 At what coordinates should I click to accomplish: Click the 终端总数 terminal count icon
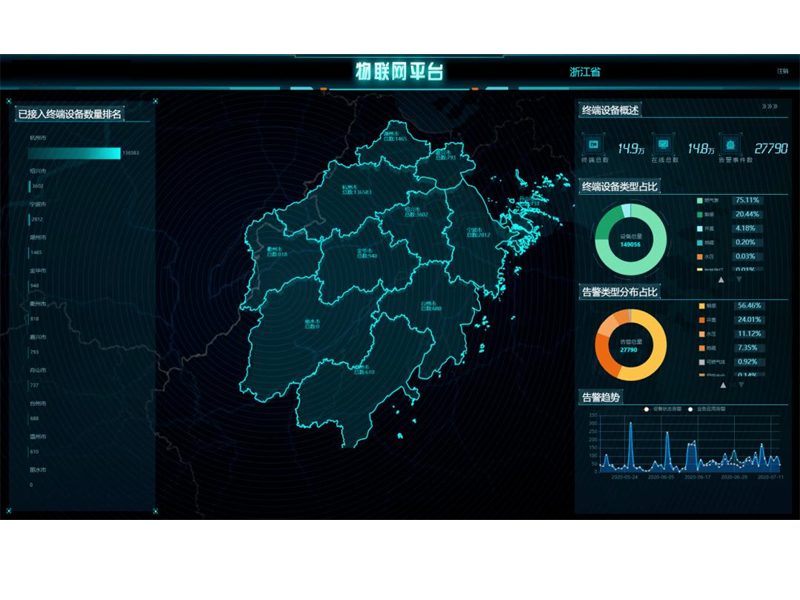pyautogui.click(x=593, y=144)
